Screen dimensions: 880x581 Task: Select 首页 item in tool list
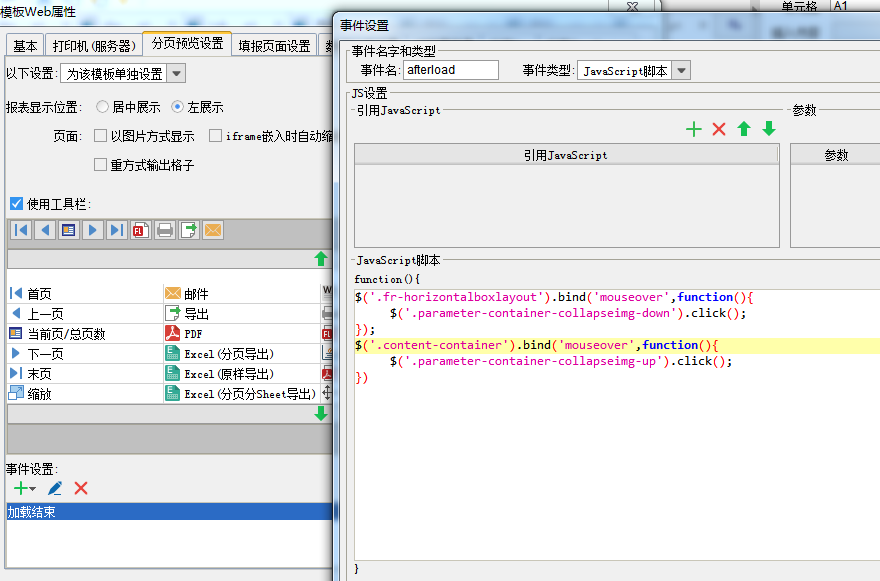84,294
